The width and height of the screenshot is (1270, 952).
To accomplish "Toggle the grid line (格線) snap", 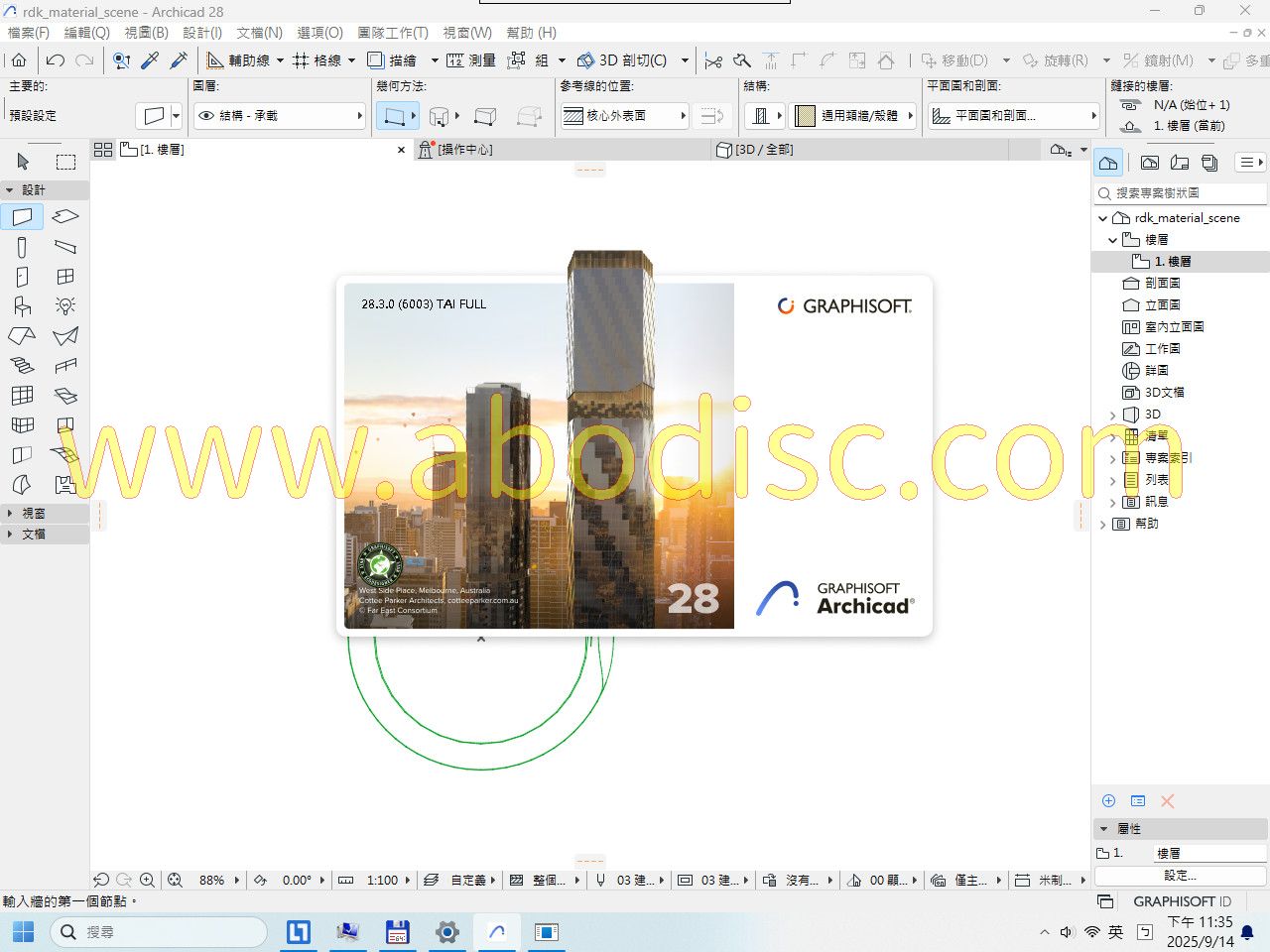I will (x=317, y=60).
